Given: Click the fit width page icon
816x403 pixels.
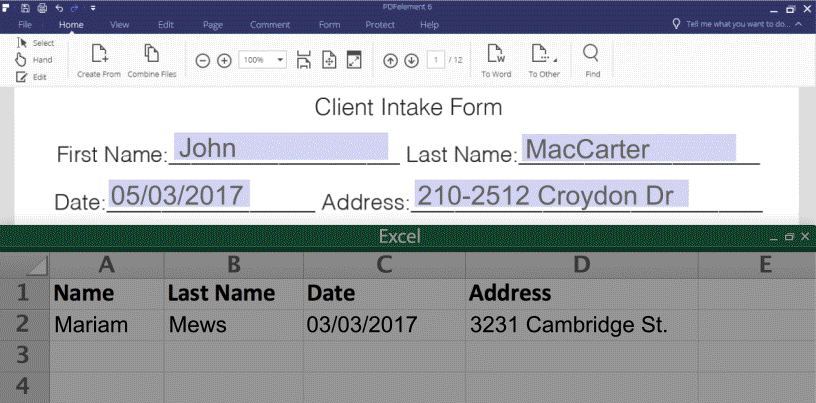Looking at the screenshot, I should click(304, 60).
